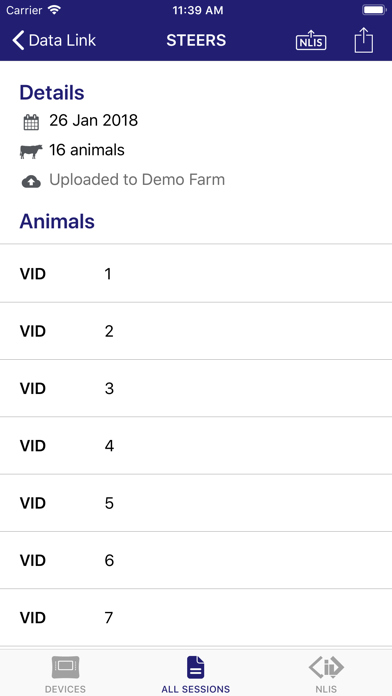Tap the Wi-Fi icon in status bar
The width and height of the screenshot is (392, 696).
click(55, 10)
